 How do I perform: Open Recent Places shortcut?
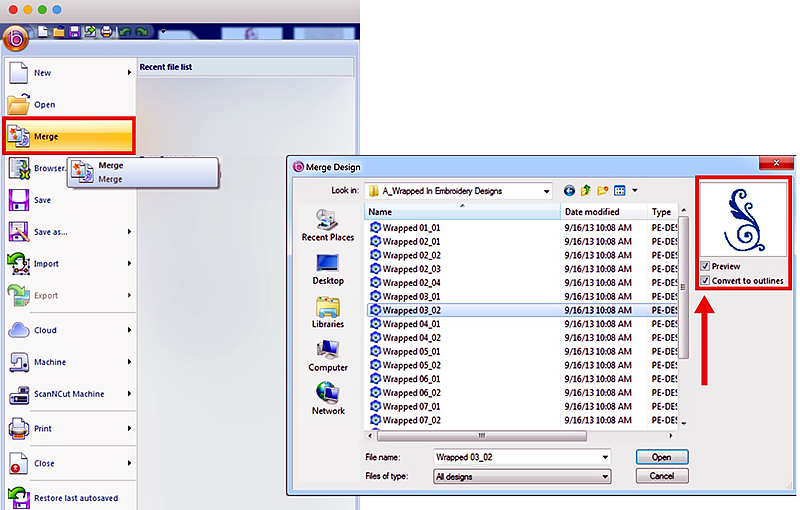click(x=327, y=224)
